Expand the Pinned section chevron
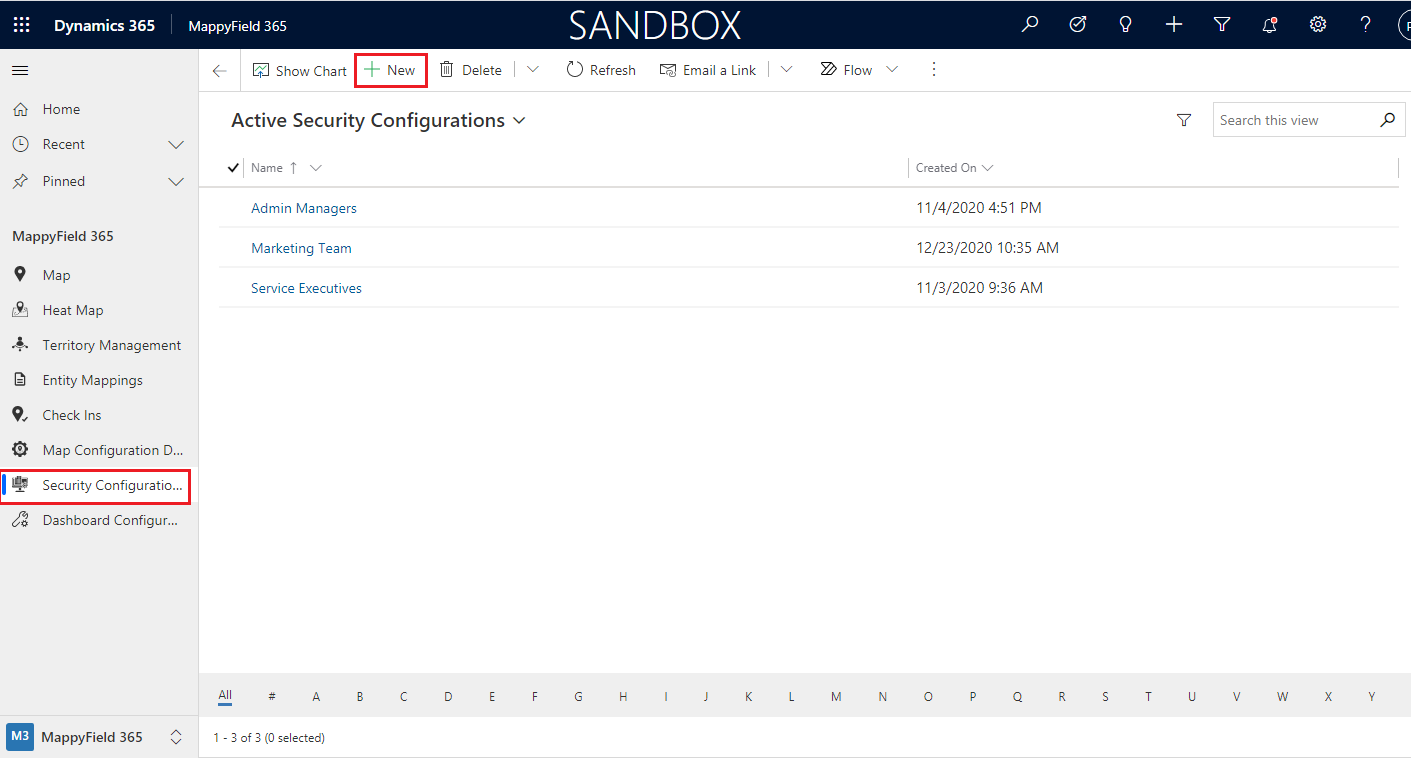 tap(176, 182)
